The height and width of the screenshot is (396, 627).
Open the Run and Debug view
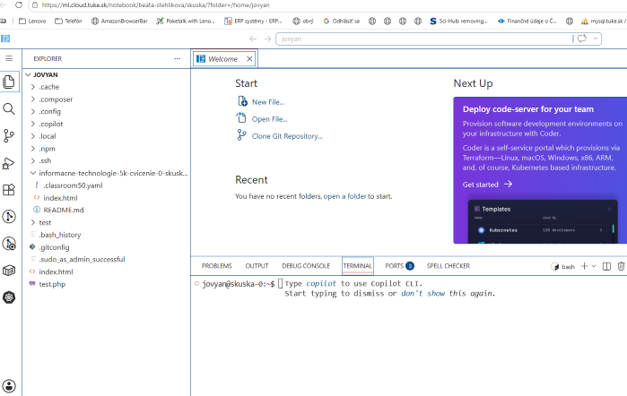(x=9, y=163)
